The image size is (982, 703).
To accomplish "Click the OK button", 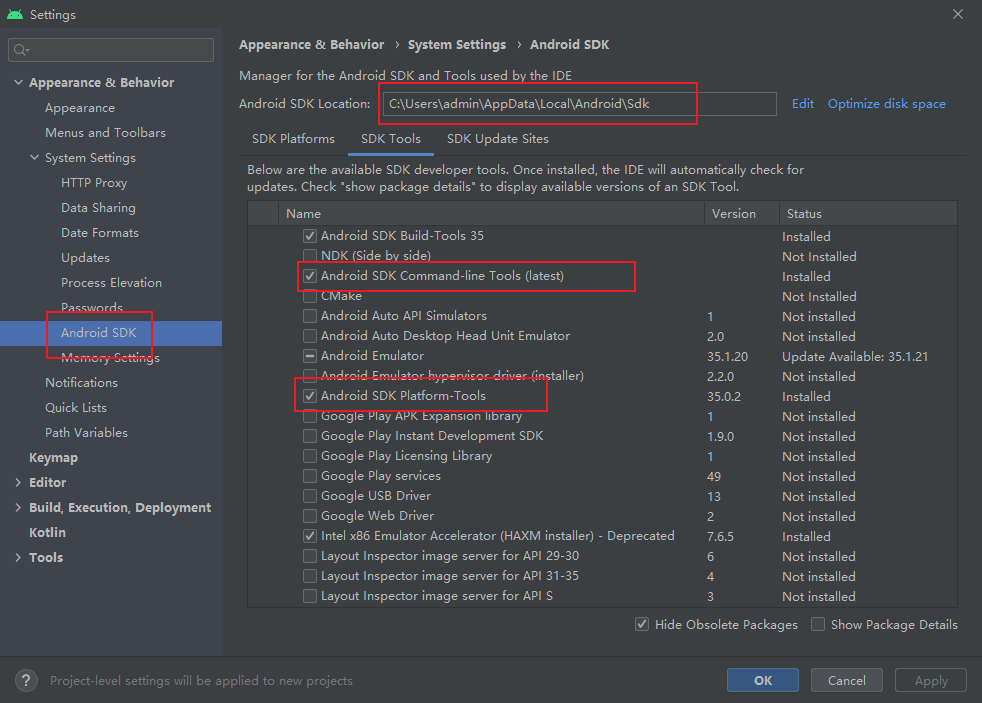I will (763, 680).
